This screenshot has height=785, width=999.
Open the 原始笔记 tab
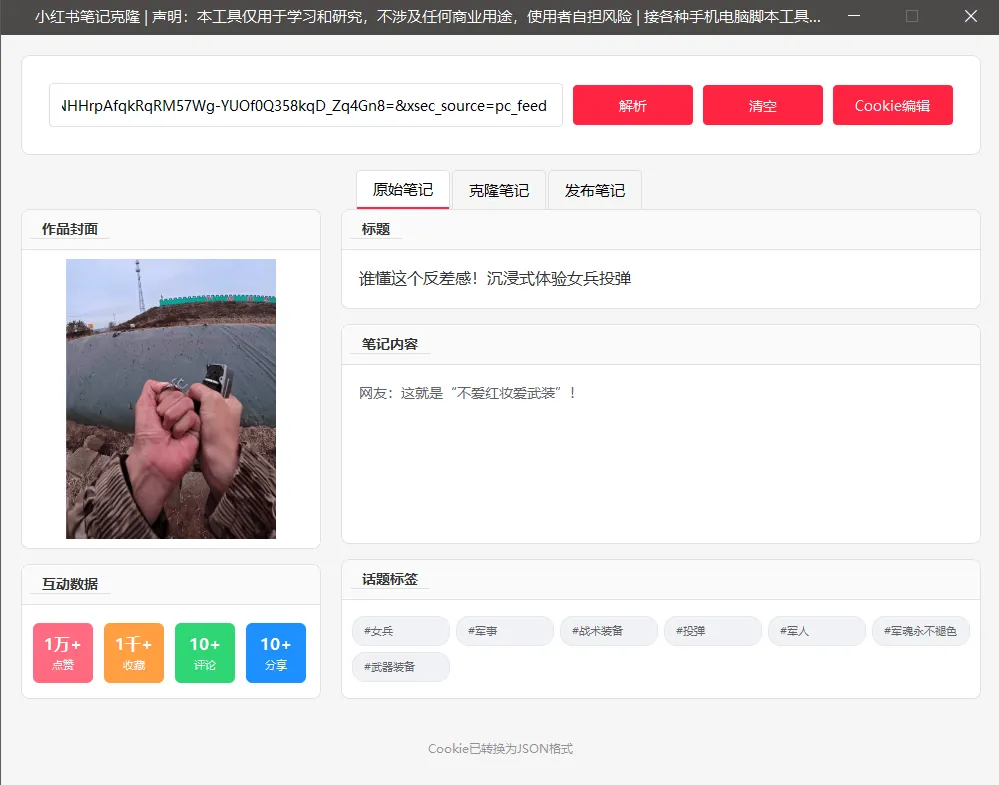pyautogui.click(x=402, y=189)
